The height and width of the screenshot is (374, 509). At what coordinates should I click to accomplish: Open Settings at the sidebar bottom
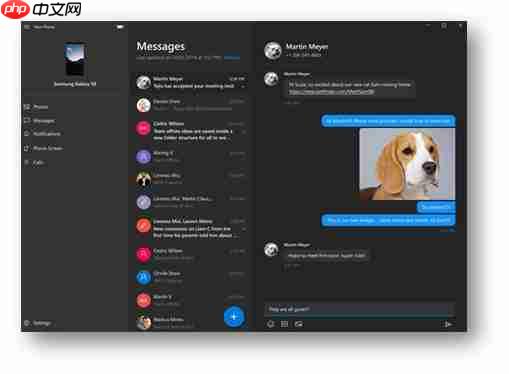tap(37, 323)
